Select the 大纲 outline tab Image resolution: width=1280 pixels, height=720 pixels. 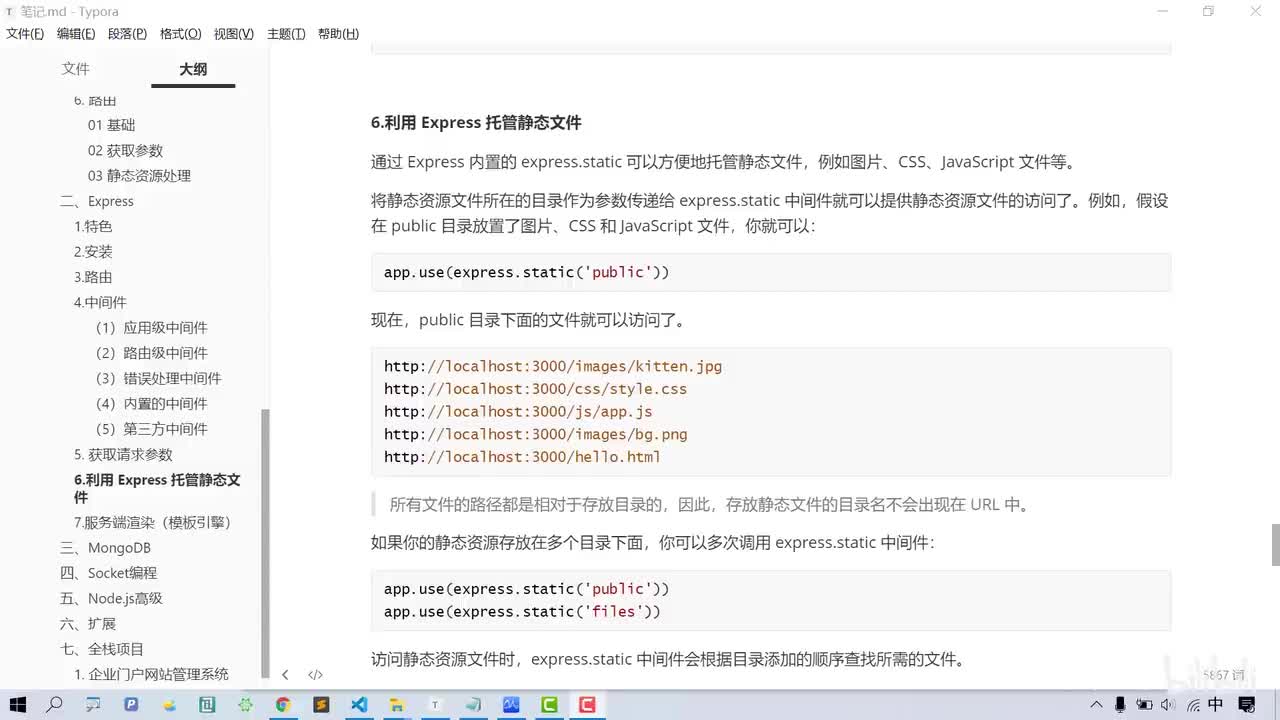click(193, 69)
